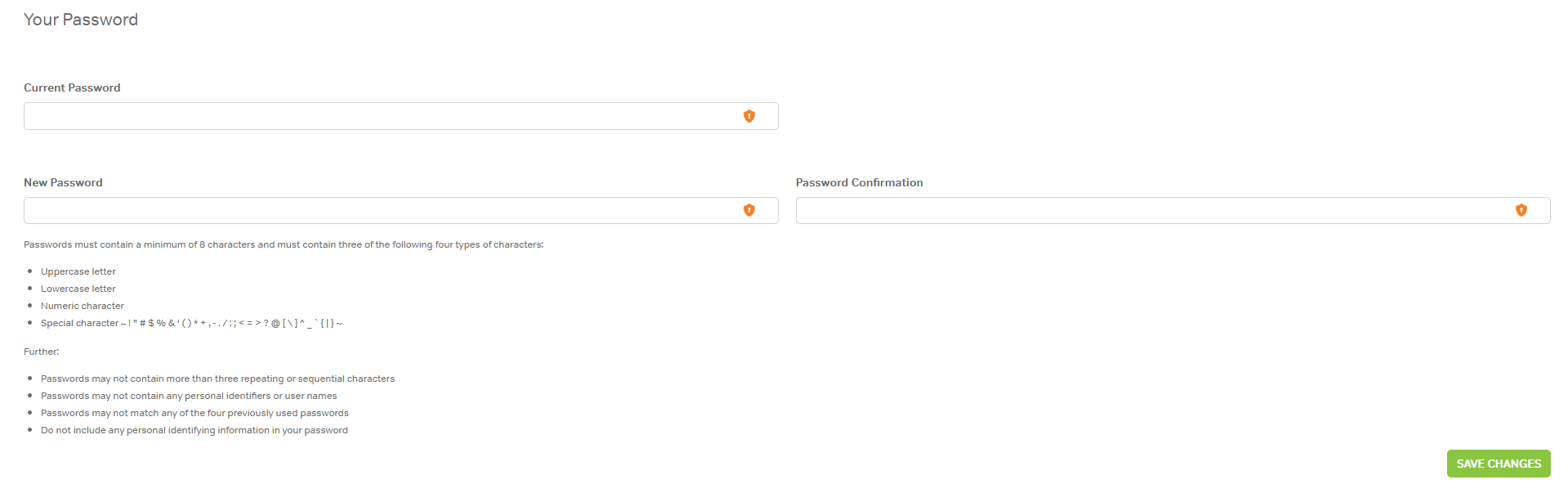Click the shield icon in Current Password field
The width and height of the screenshot is (1568, 493).
click(x=749, y=116)
